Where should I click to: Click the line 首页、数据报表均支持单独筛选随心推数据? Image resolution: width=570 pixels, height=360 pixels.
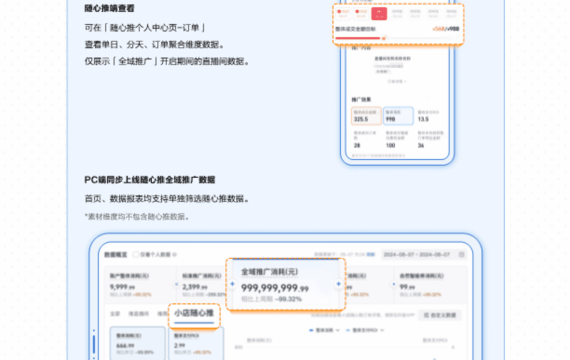pyautogui.click(x=166, y=199)
